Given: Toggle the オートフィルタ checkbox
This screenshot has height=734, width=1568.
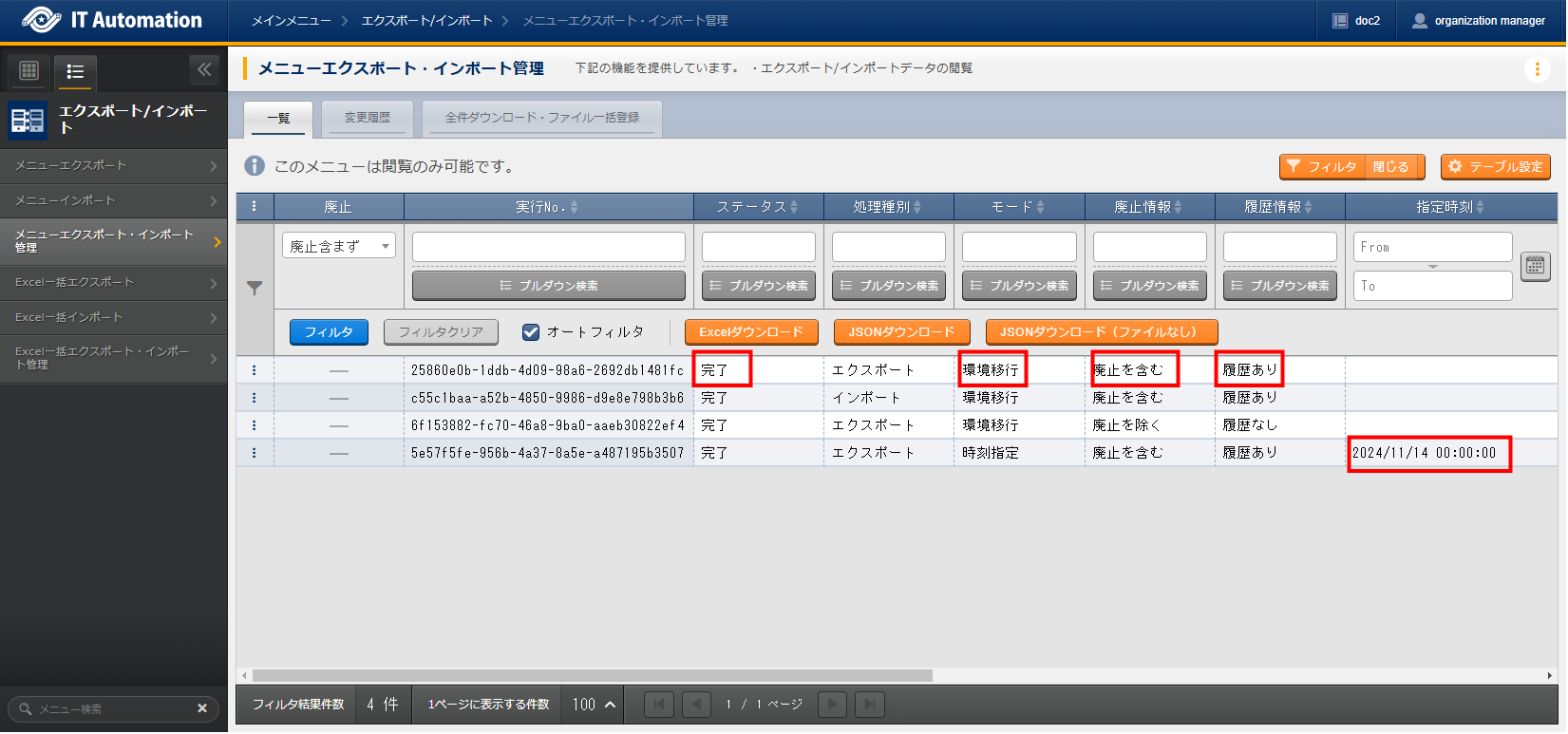Looking at the screenshot, I should [531, 332].
